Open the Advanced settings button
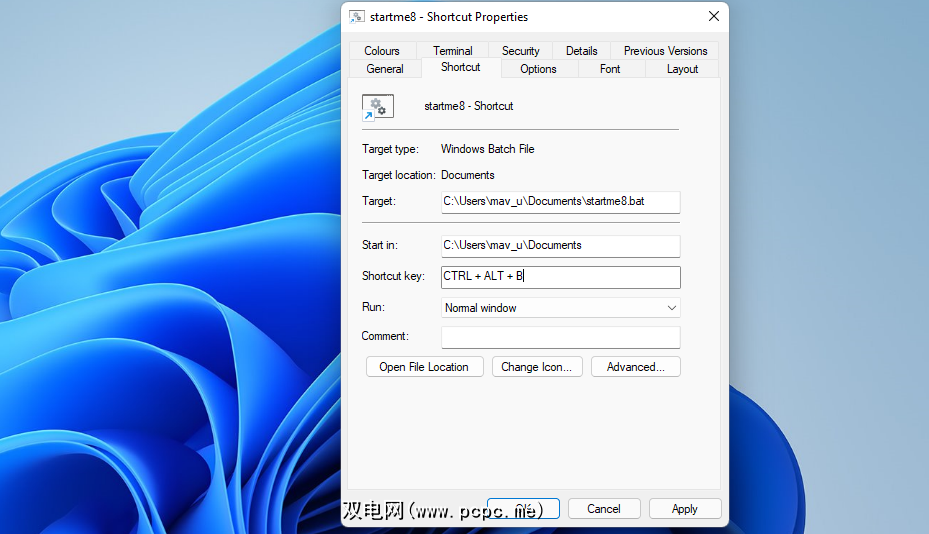This screenshot has width=929, height=534. point(636,367)
